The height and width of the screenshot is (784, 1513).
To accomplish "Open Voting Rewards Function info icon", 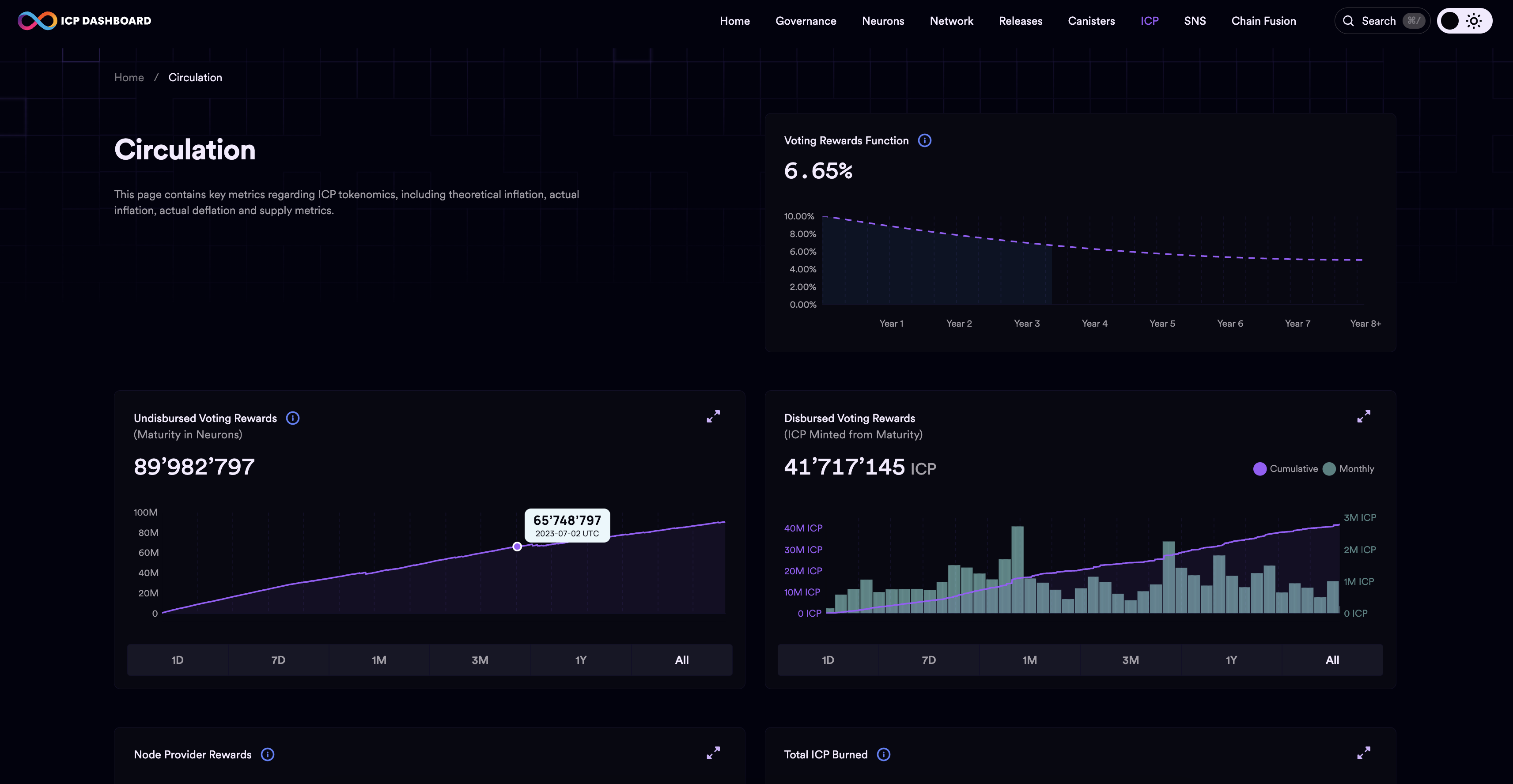I will click(924, 140).
